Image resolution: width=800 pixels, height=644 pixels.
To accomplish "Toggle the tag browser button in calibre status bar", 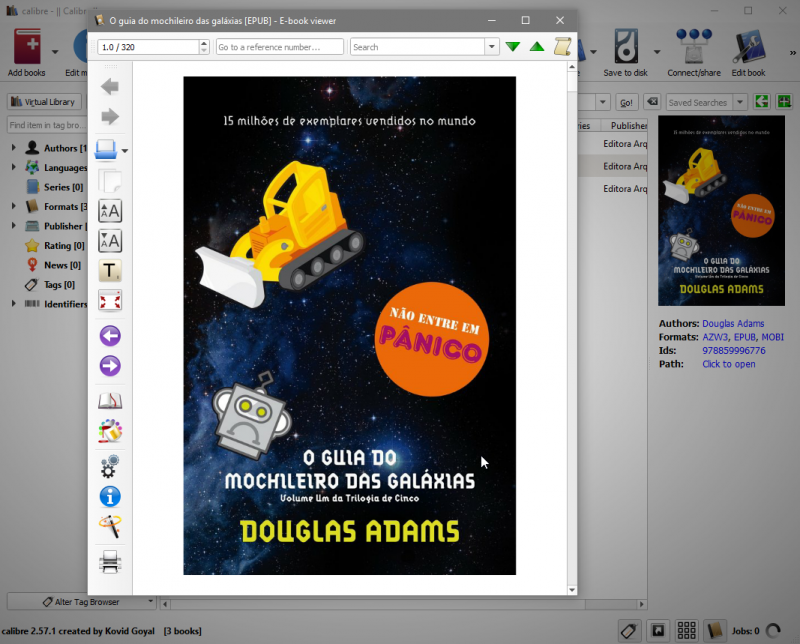I will [x=629, y=631].
